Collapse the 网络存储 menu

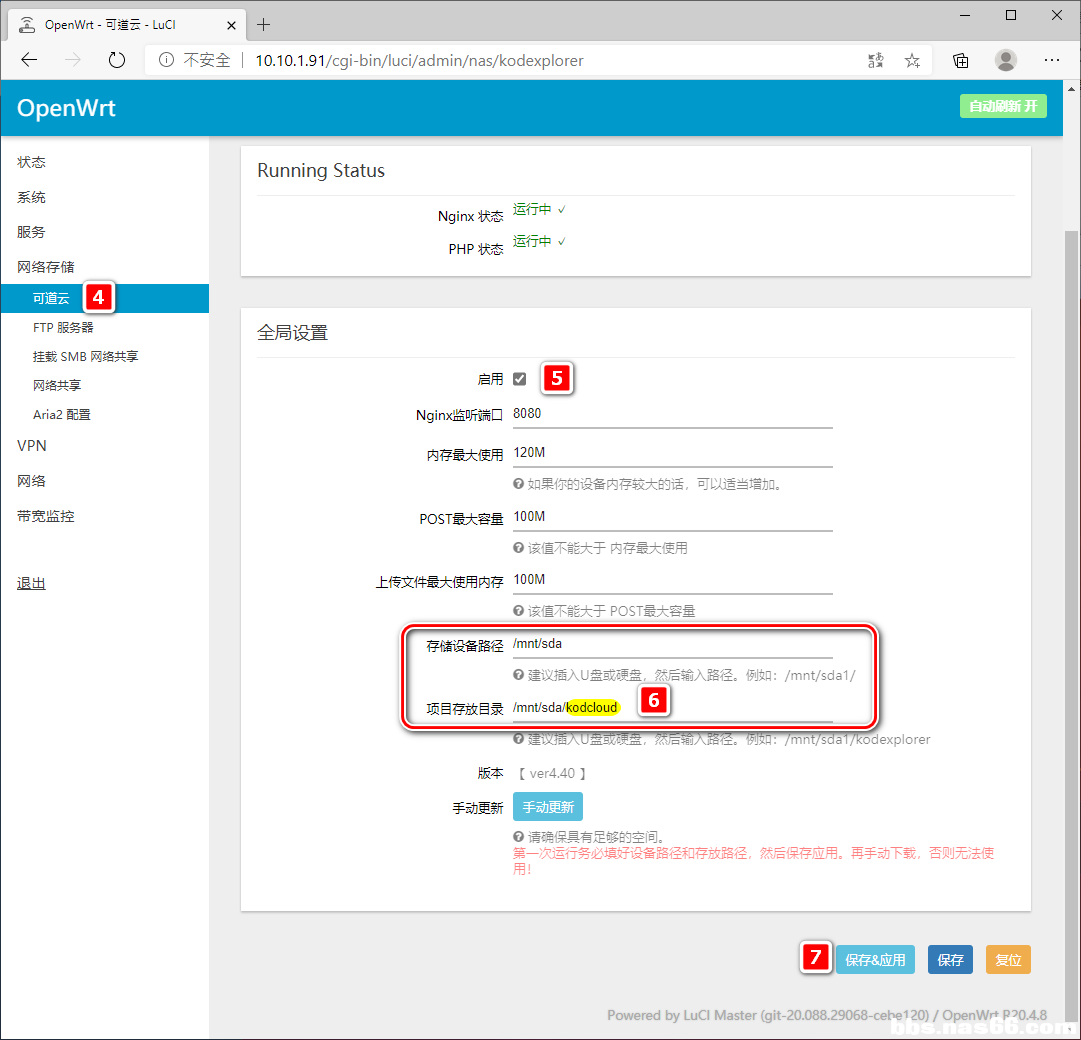click(46, 267)
